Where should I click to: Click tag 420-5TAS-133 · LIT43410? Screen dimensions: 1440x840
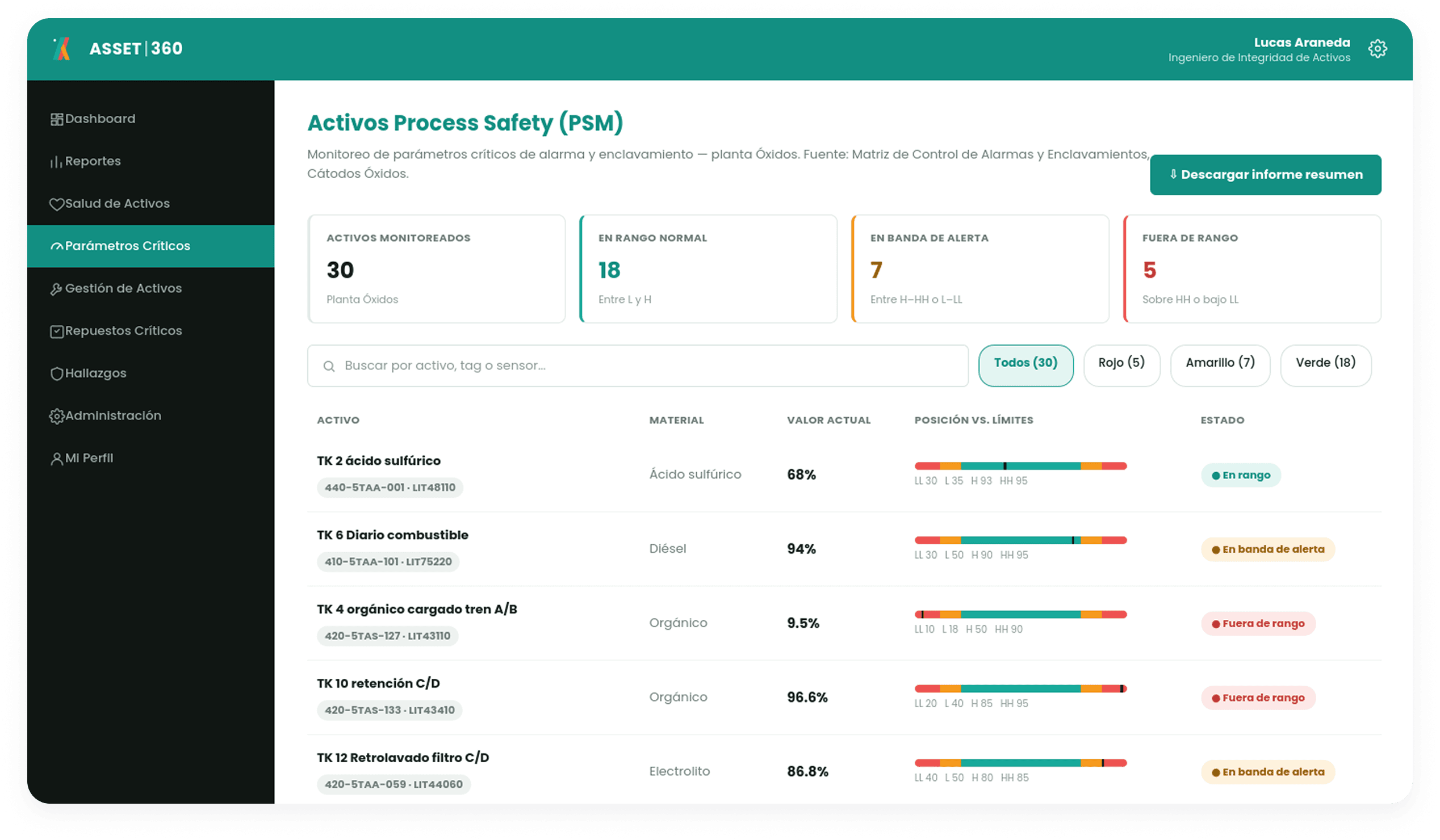[390, 711]
